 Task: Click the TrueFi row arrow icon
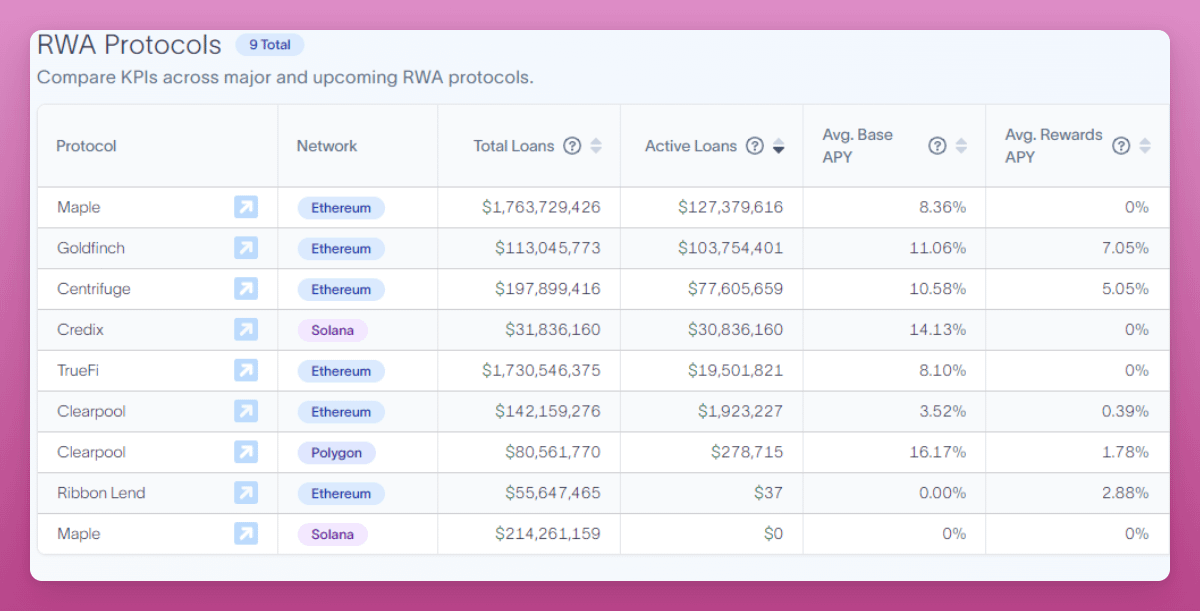tap(245, 371)
